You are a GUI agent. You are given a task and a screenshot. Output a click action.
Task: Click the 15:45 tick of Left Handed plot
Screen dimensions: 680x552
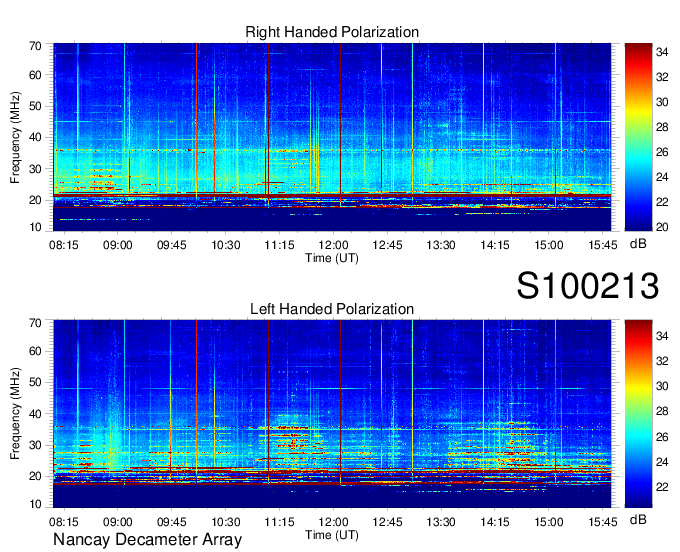(x=603, y=522)
